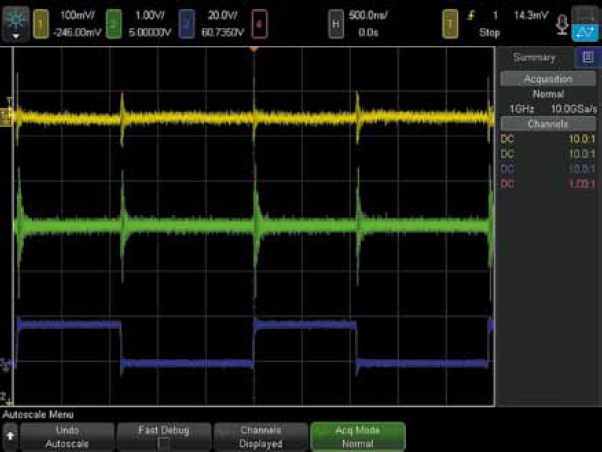Click the yellow DC 10.0:1 row

(548, 139)
